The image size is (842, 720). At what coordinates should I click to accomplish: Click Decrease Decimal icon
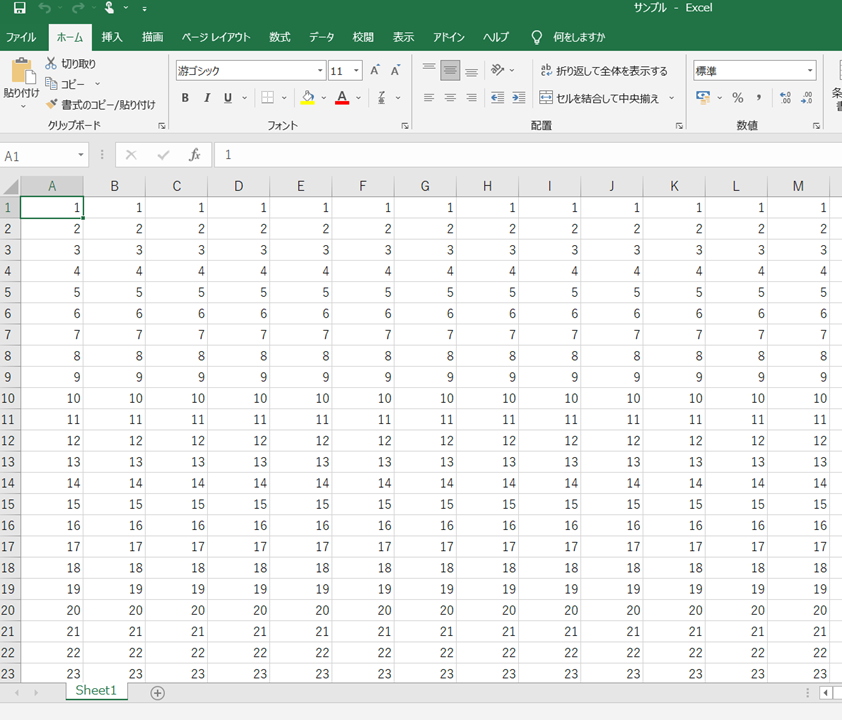[x=807, y=98]
